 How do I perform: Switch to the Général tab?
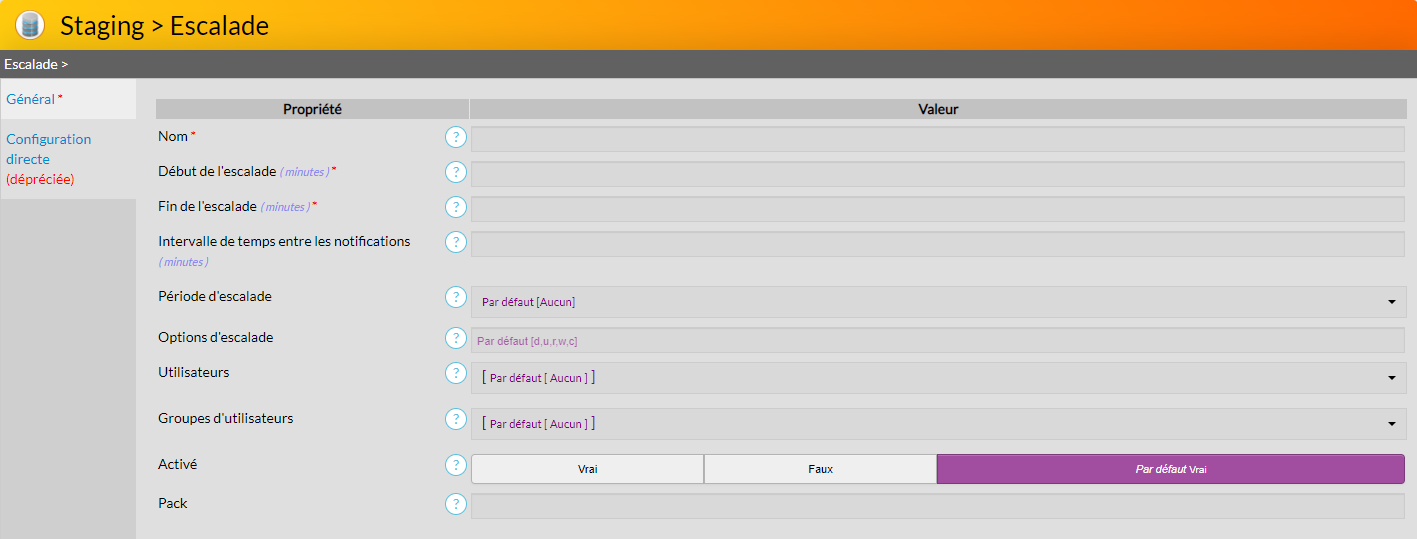[x=31, y=99]
